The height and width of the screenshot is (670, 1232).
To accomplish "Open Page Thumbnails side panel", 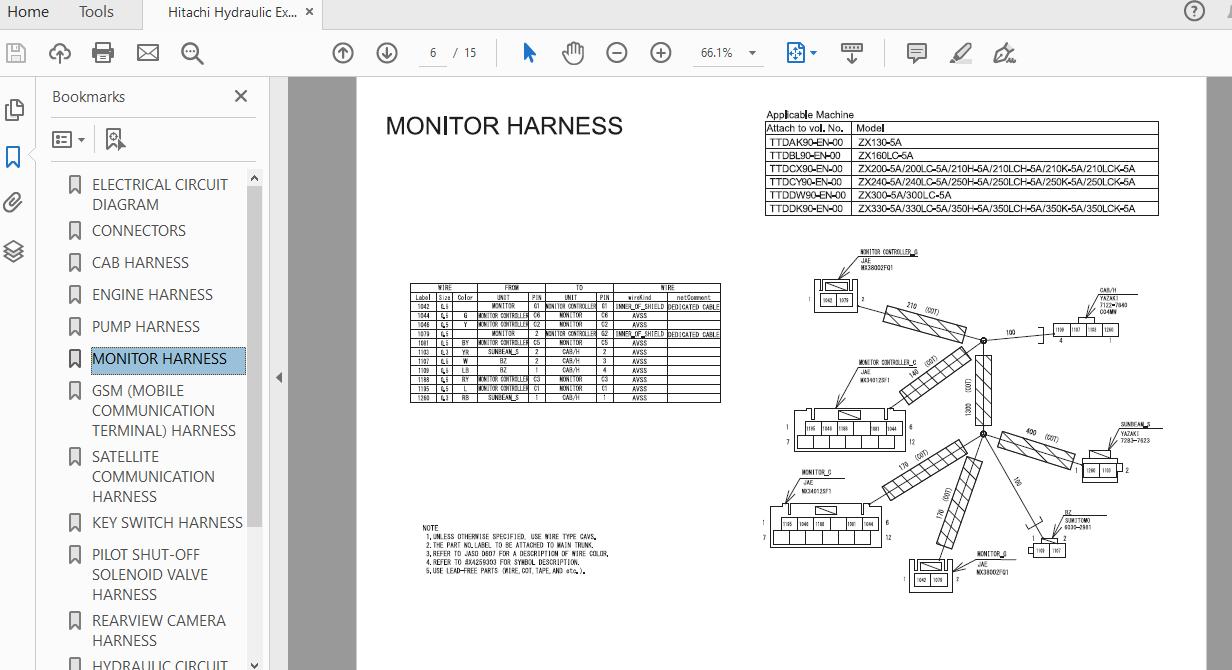I will 14,108.
